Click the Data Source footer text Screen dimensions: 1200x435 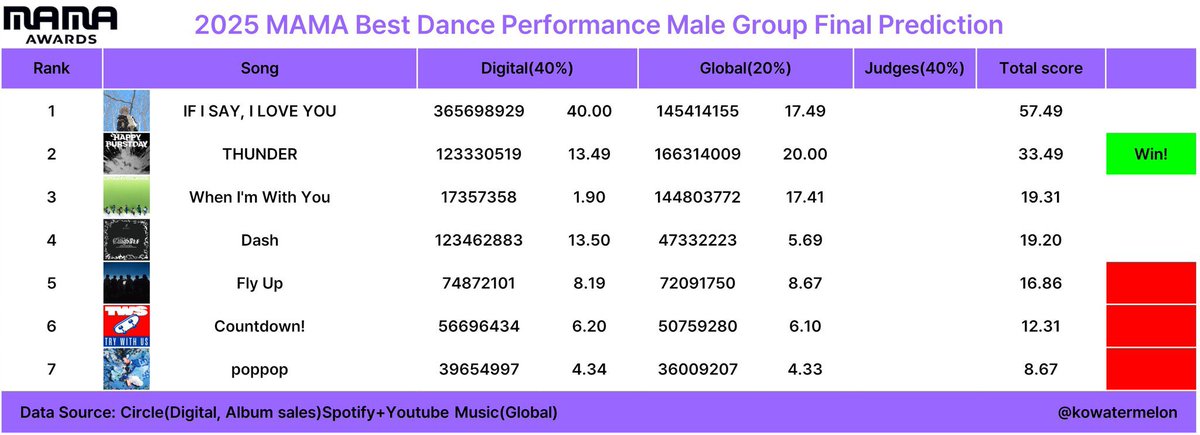[288, 412]
